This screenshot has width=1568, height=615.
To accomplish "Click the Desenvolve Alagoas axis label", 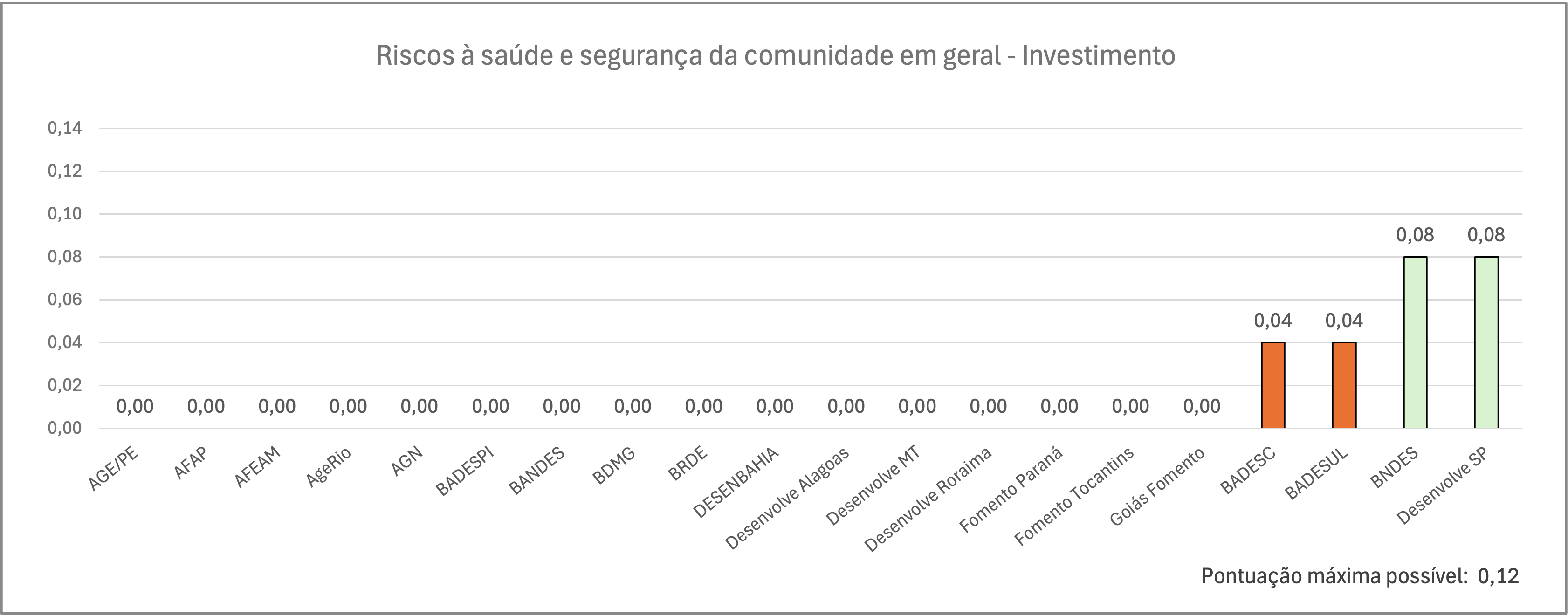I will [787, 498].
